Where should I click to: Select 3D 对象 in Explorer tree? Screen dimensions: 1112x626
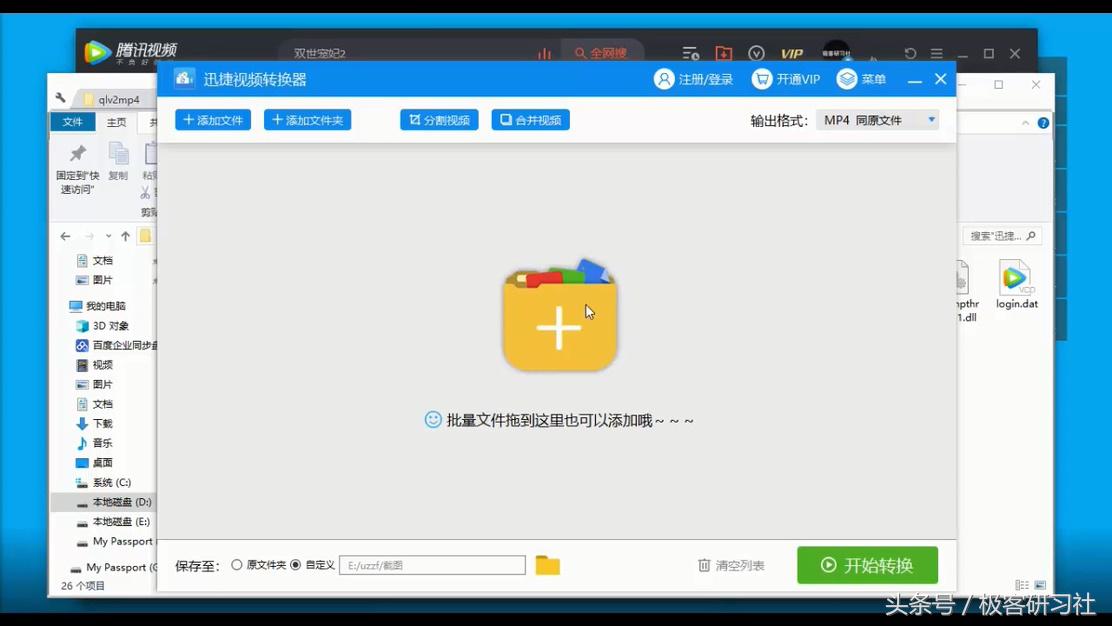[x=103, y=325]
